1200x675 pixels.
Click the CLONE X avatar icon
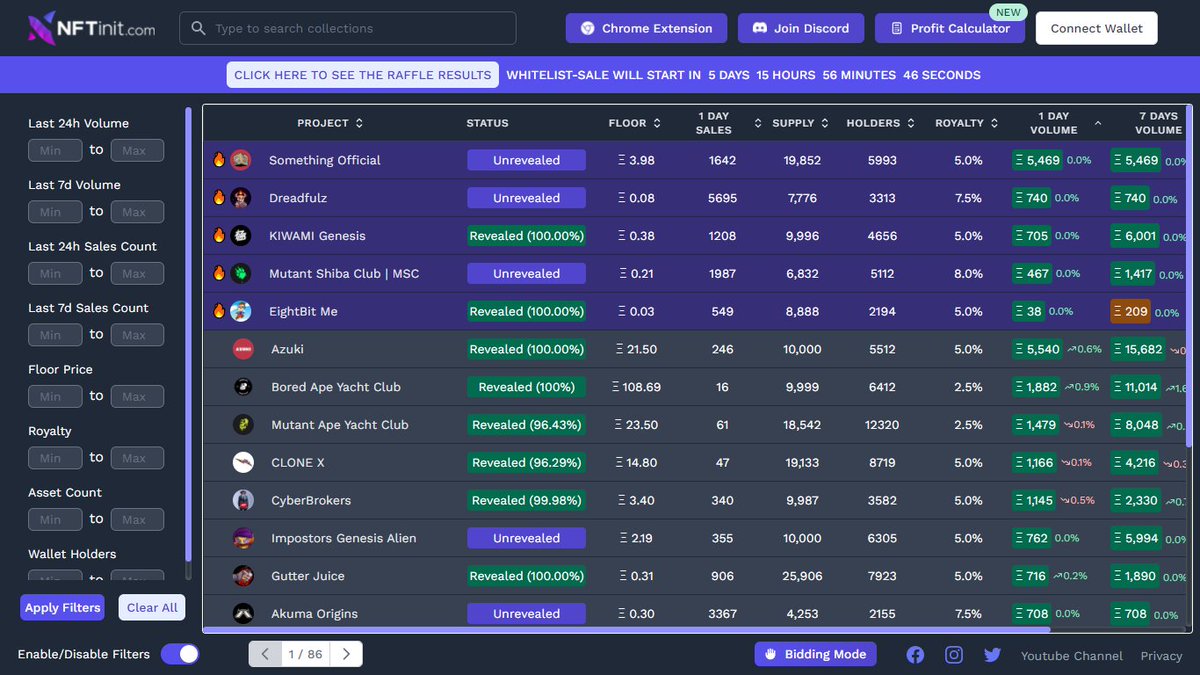point(243,462)
